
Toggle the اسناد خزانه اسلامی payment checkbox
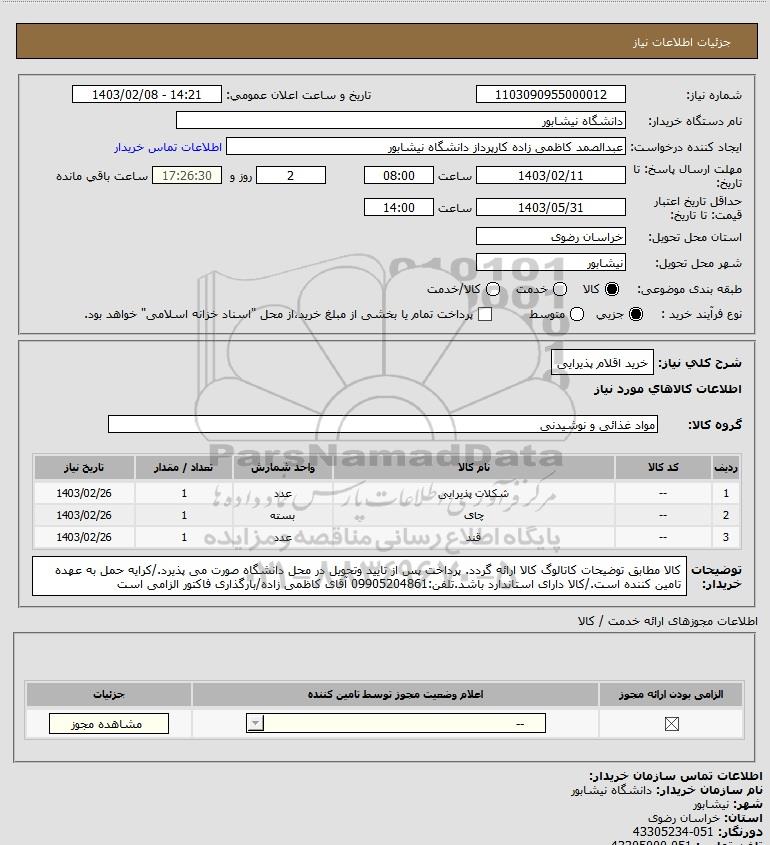(x=485, y=314)
